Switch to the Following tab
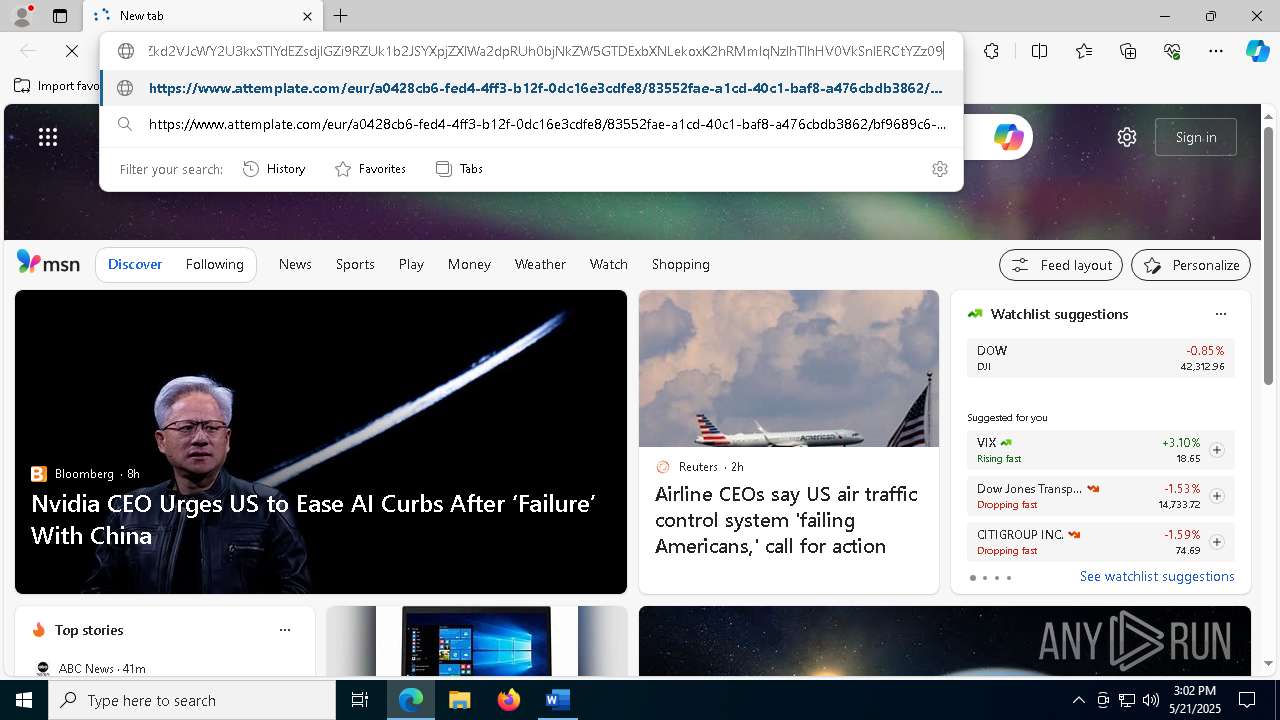 click(x=214, y=264)
